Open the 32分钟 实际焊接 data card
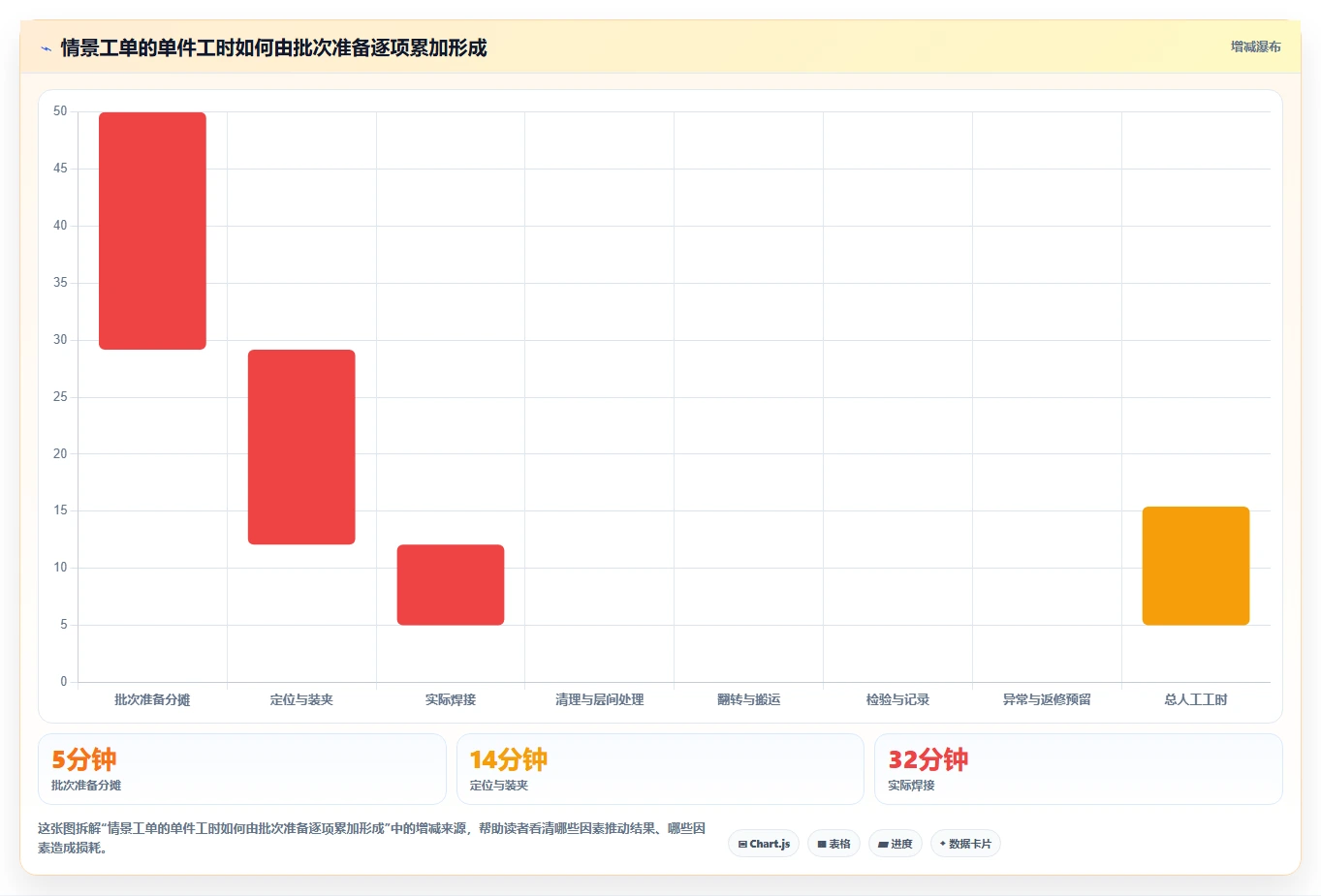This screenshot has height=896, width=1321. tap(1079, 769)
